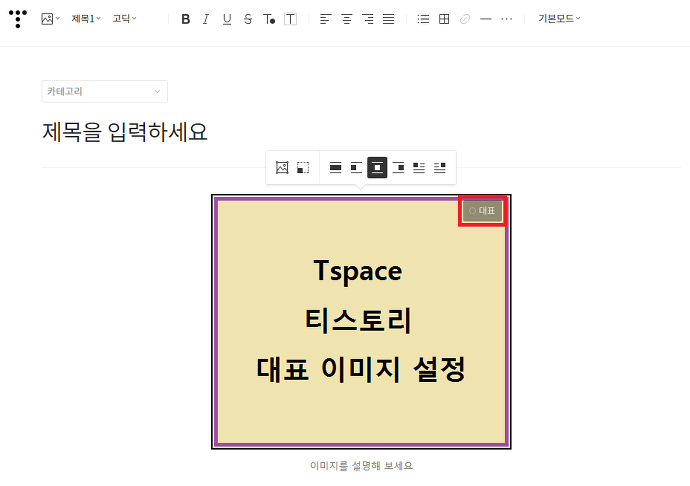This screenshot has width=690, height=486.
Task: Open the text color tool
Action: click(x=269, y=19)
